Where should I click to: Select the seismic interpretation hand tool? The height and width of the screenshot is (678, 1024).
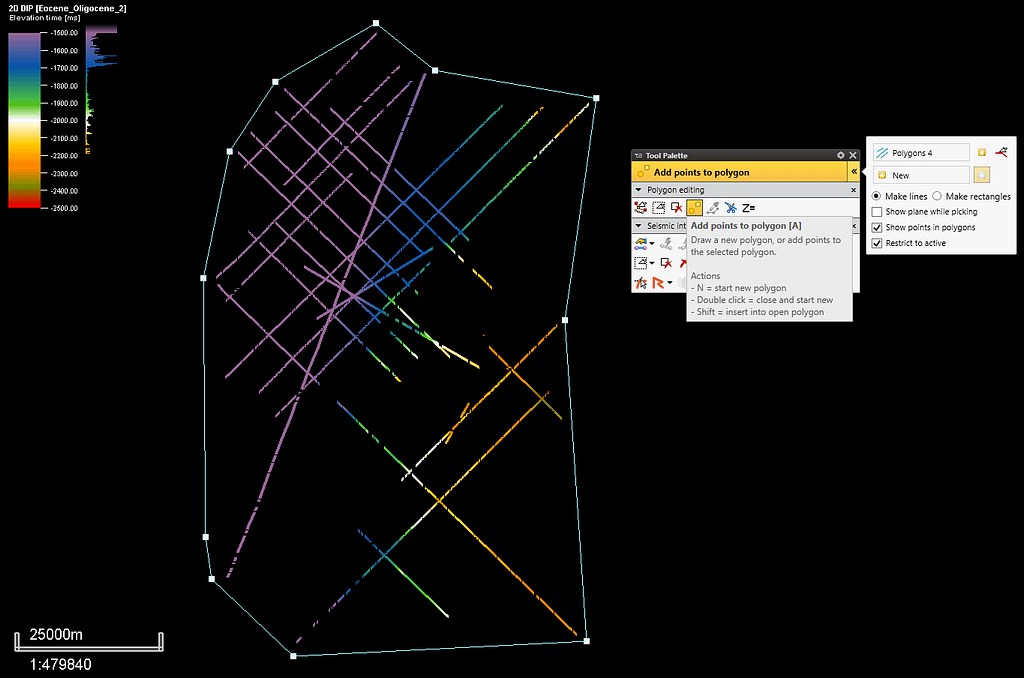click(x=640, y=243)
